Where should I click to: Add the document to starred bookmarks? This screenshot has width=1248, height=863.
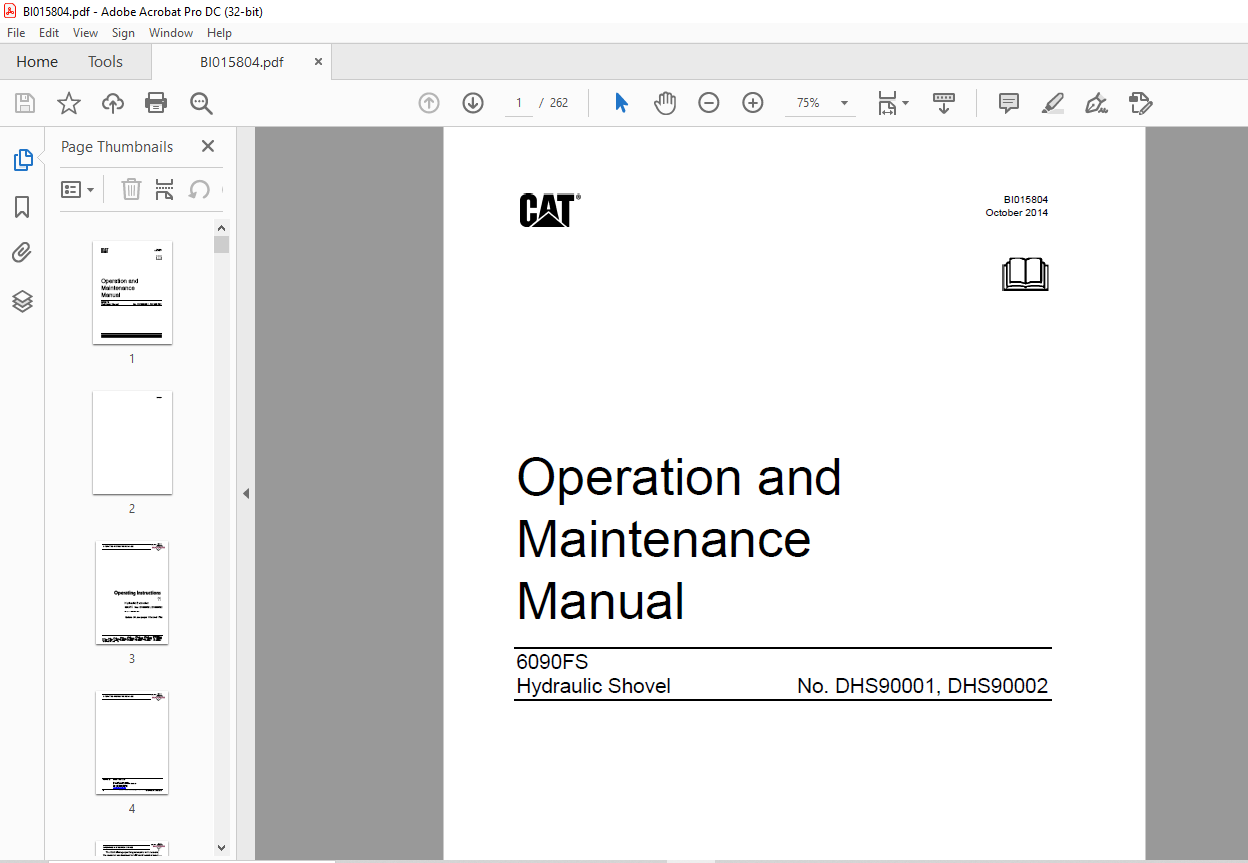pyautogui.click(x=68, y=103)
